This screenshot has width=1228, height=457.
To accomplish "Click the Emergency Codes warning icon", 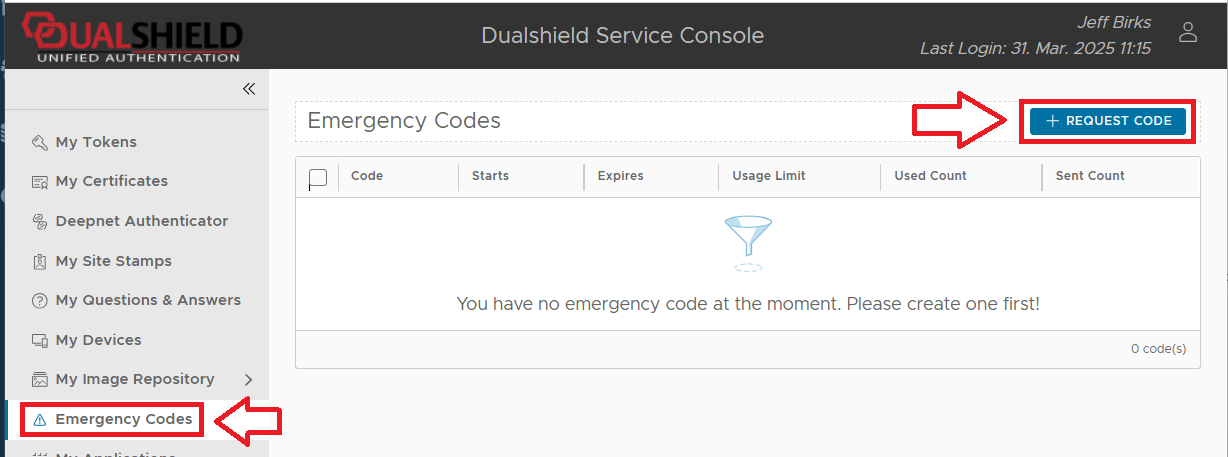I will [x=40, y=420].
